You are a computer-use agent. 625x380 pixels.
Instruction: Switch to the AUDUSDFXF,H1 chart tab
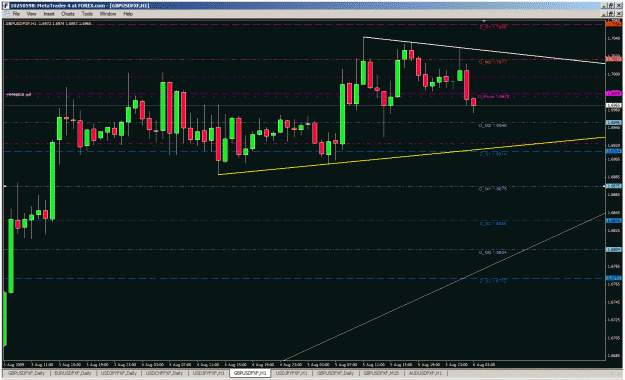pos(425,373)
